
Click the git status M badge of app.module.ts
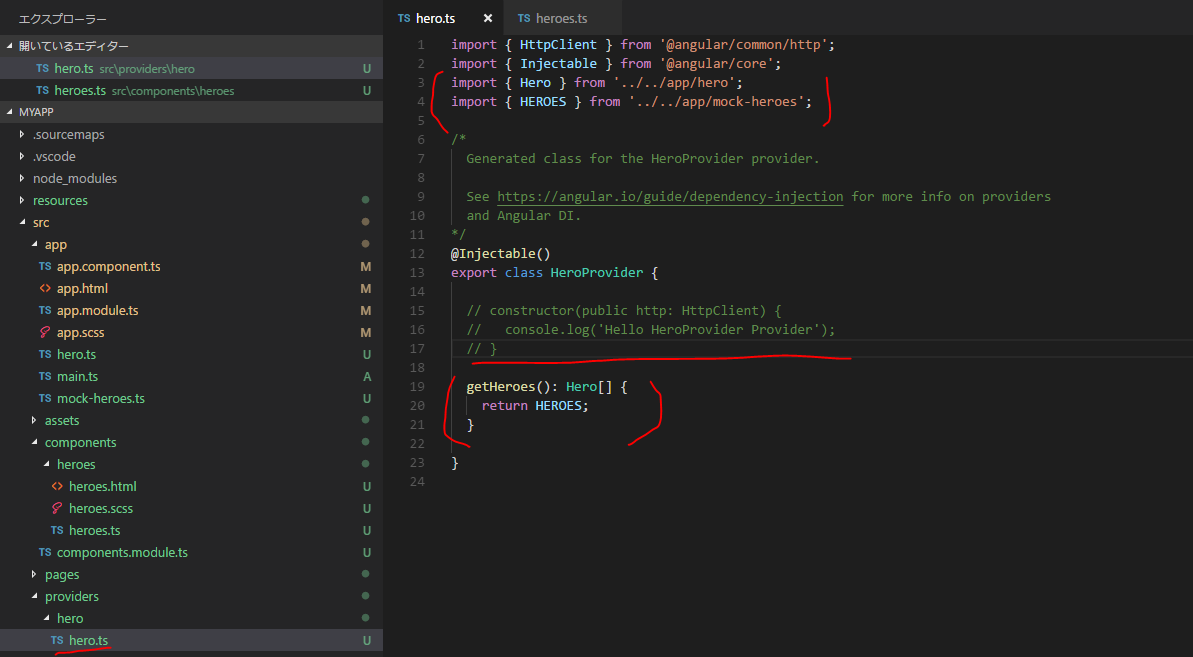(366, 311)
